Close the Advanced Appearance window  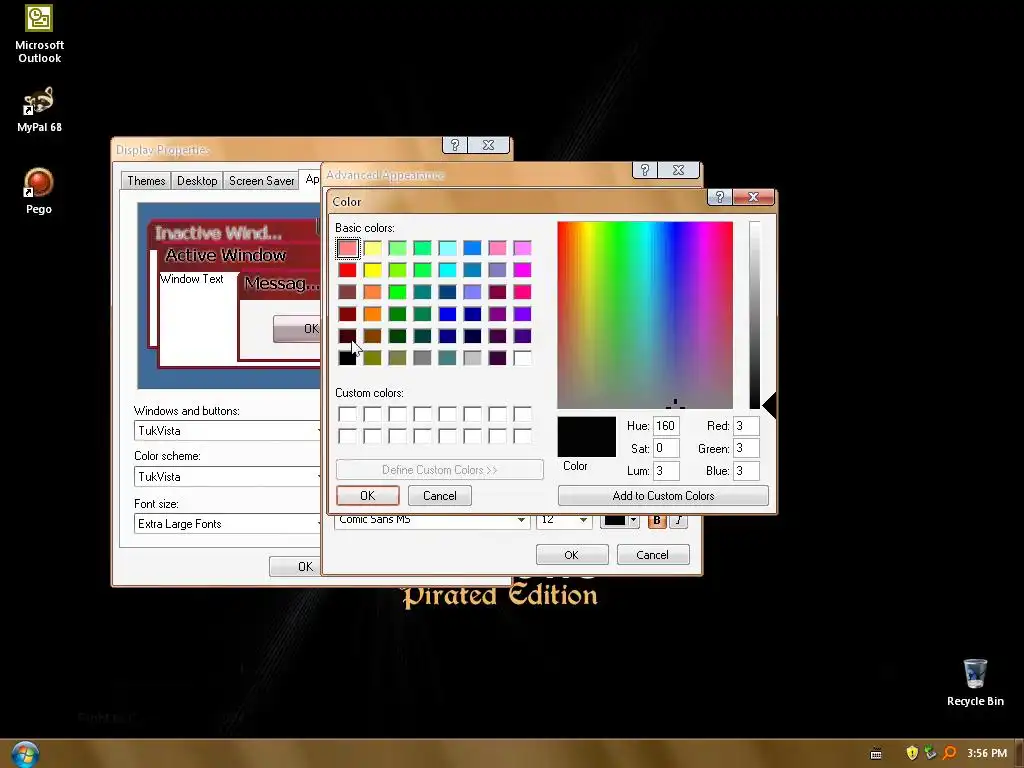point(679,170)
